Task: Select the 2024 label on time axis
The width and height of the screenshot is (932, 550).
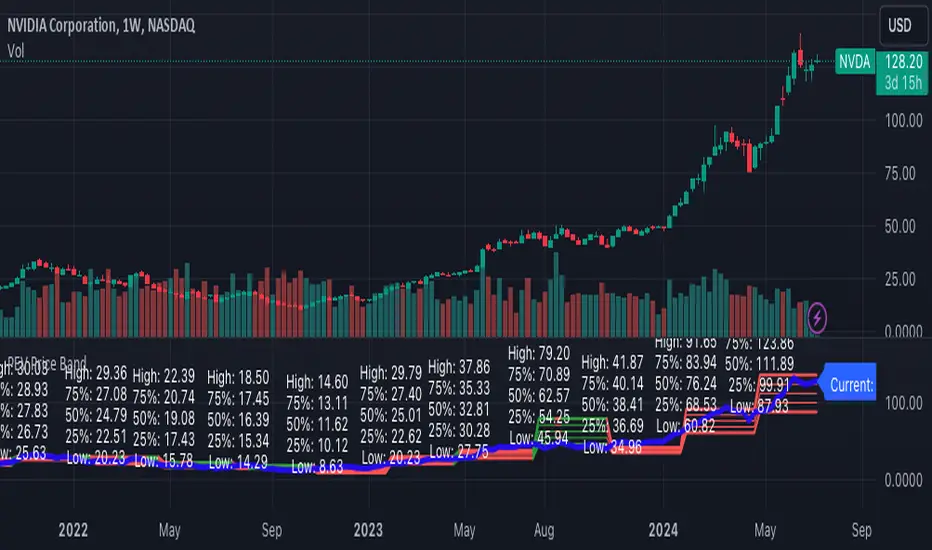Action: click(663, 530)
